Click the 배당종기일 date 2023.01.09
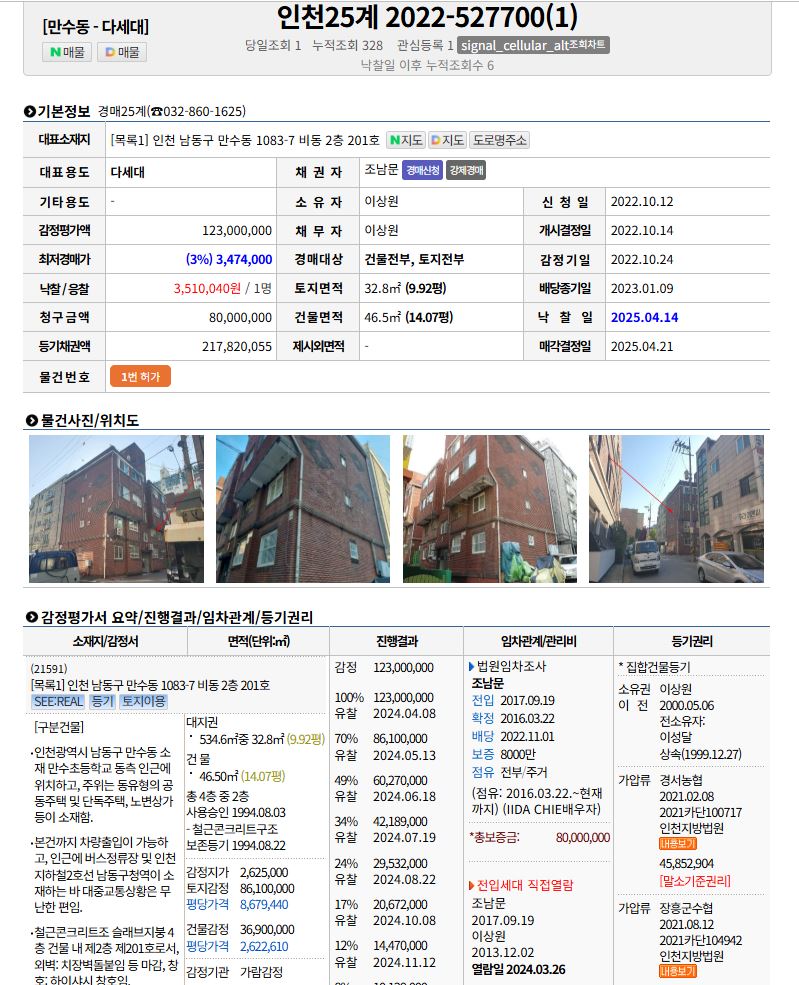This screenshot has height=985, width=799. coord(642,289)
